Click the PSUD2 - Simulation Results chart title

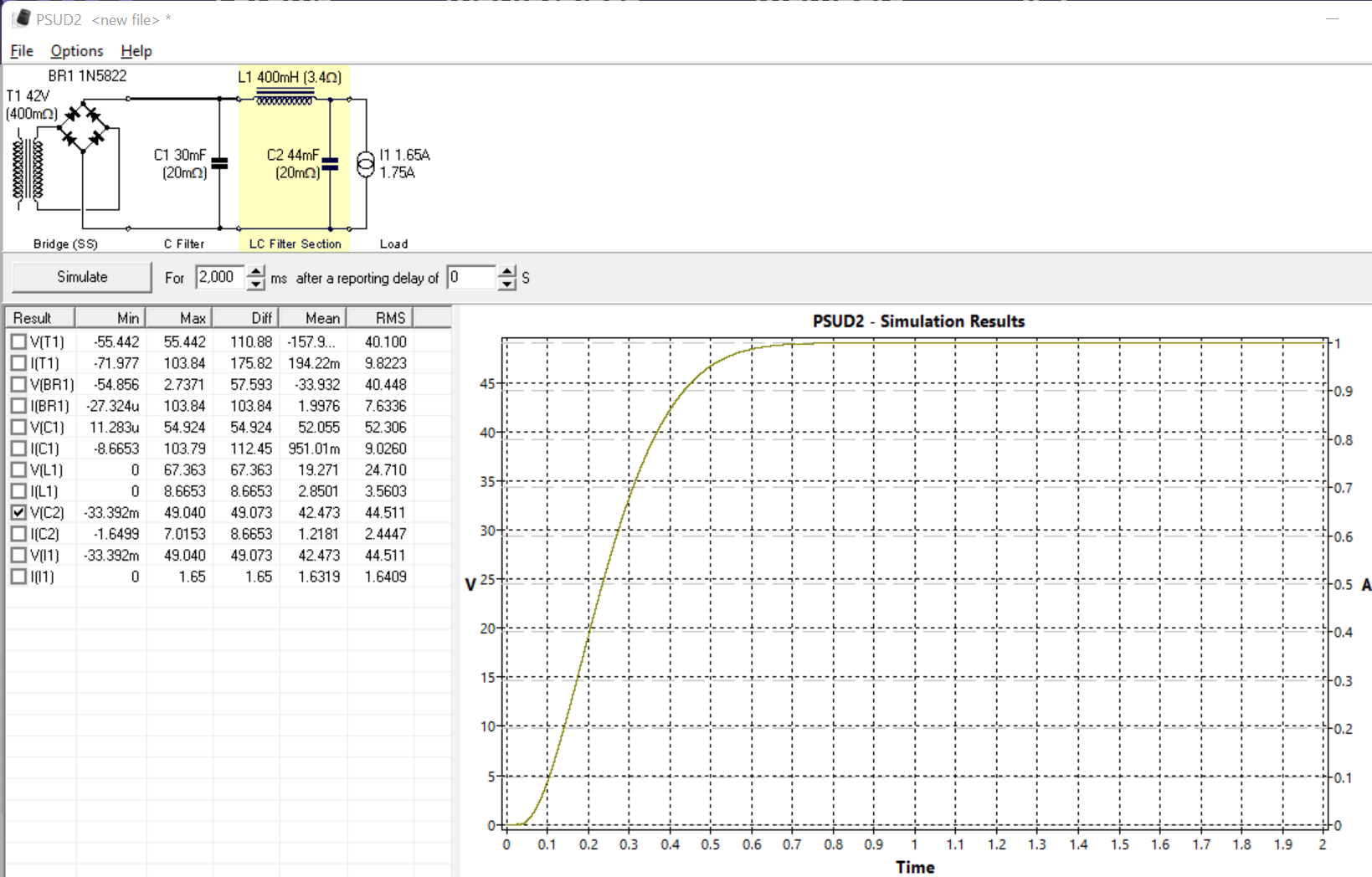[x=918, y=321]
